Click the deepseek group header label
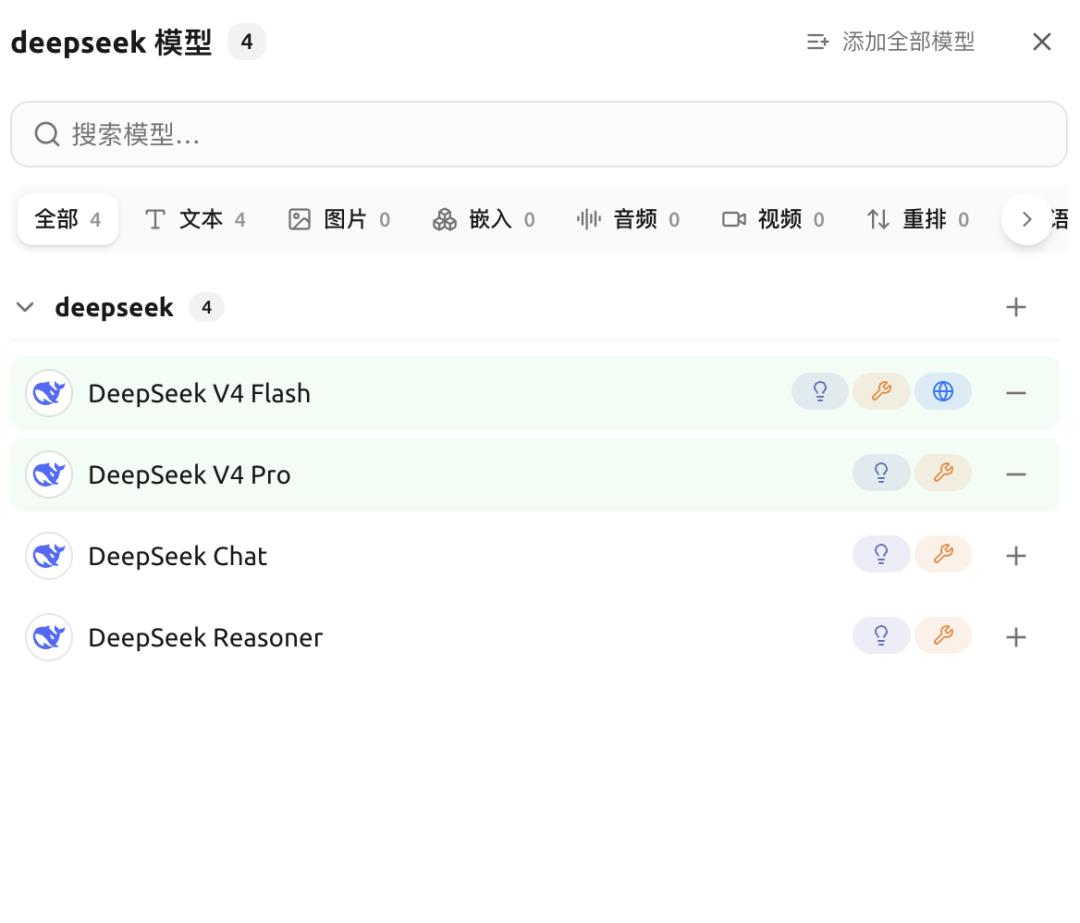1080x923 pixels. [x=114, y=307]
